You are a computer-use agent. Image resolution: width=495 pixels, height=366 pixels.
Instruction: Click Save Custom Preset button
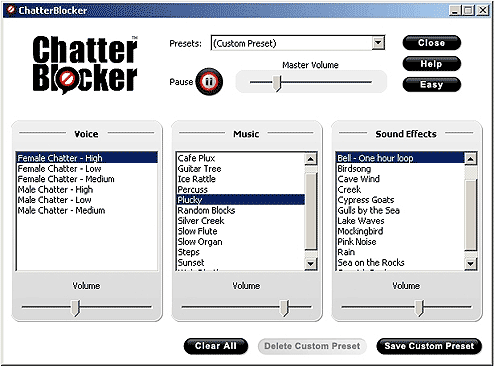tap(429, 346)
